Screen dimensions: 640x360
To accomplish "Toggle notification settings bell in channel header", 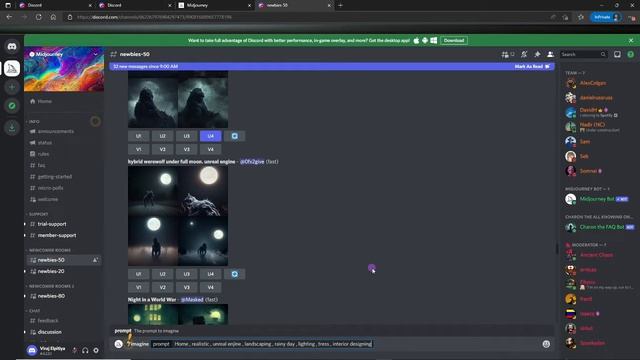I will [x=524, y=54].
